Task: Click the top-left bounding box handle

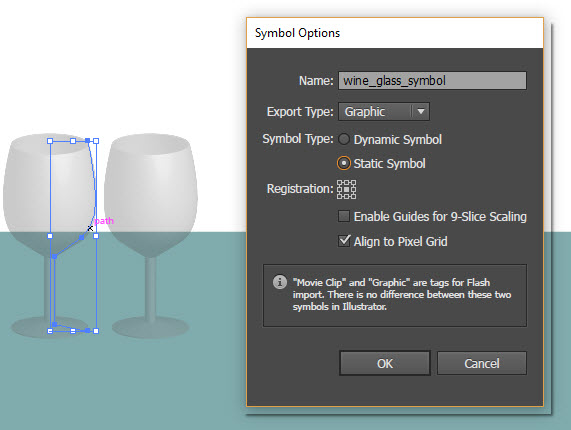Action: click(x=50, y=141)
